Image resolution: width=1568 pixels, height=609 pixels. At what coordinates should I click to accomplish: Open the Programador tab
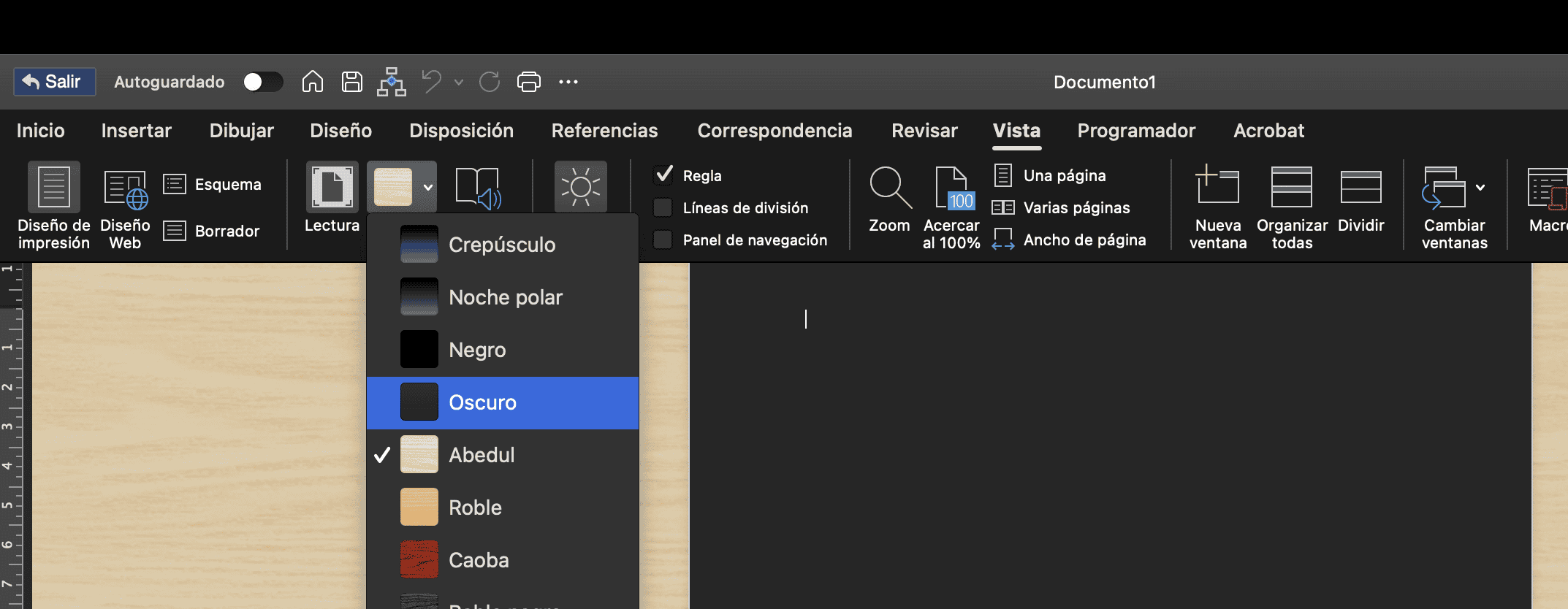(x=1137, y=131)
